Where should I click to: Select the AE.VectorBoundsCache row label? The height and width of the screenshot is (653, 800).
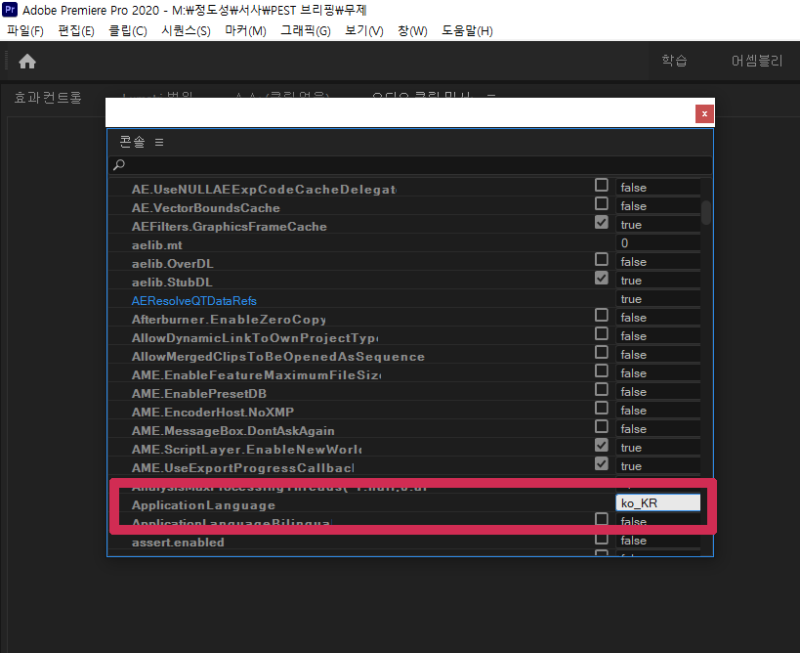(x=206, y=208)
